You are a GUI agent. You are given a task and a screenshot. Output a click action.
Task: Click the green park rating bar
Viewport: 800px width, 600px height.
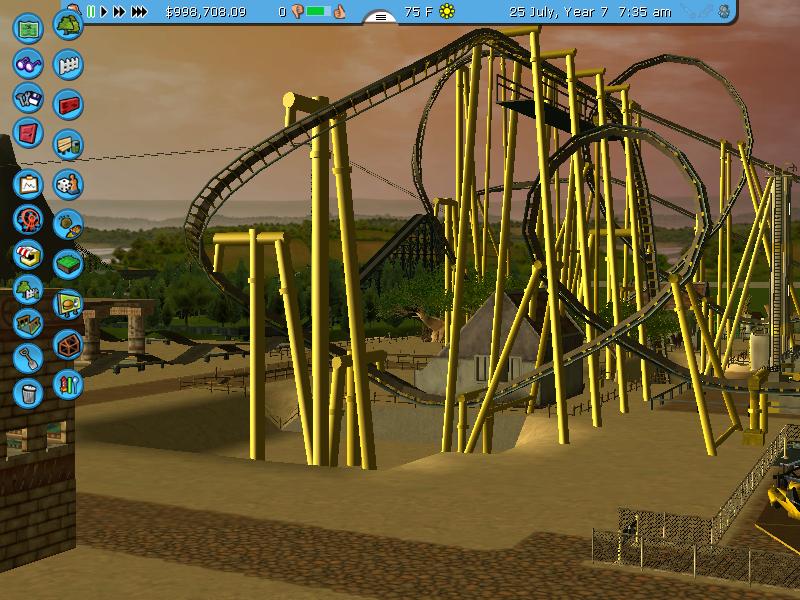(318, 11)
